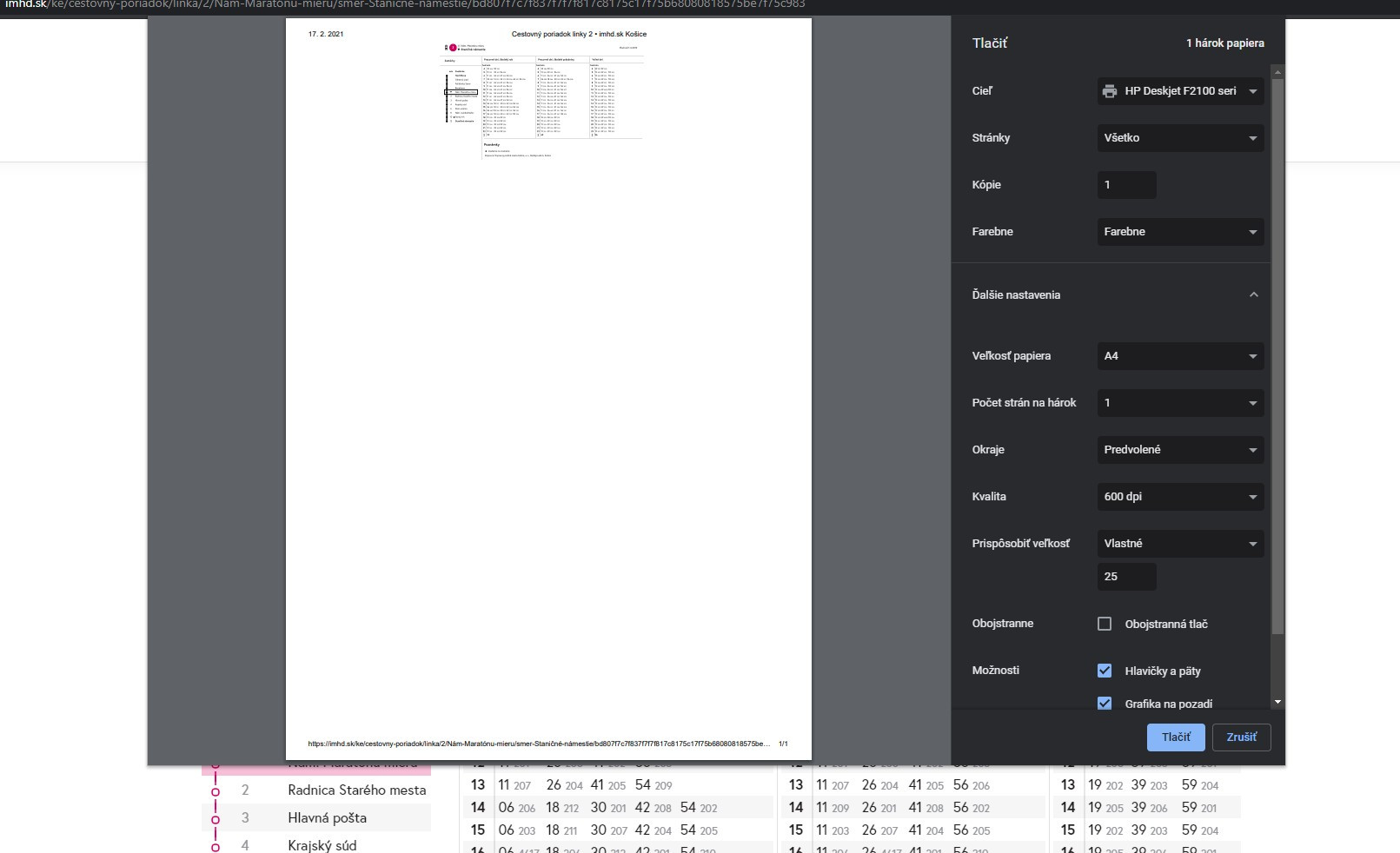The image size is (1400, 853).
Task: Open Prispôsobiť veľkosť dropdown set to Vlastné
Action: pyautogui.click(x=1180, y=544)
